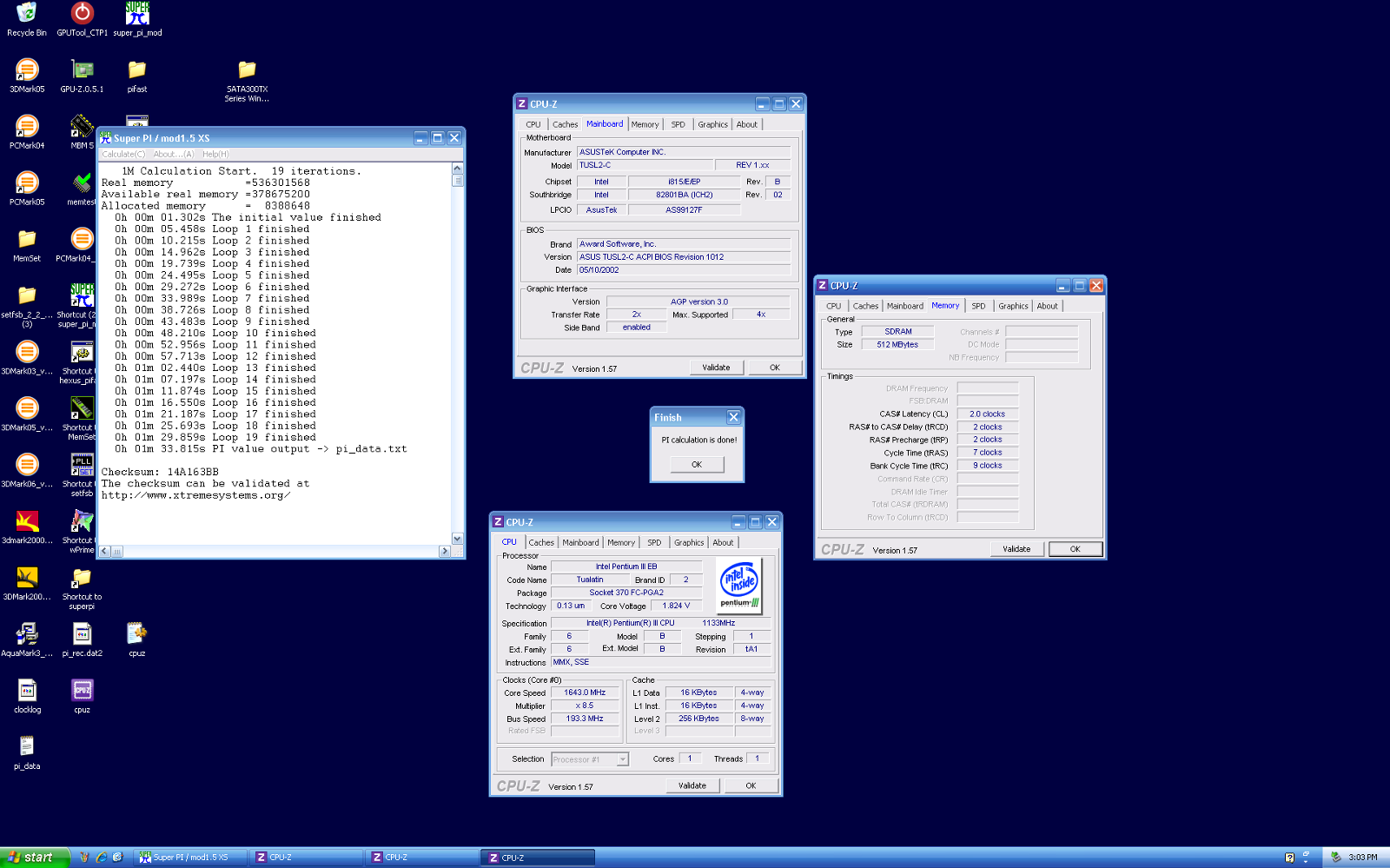This screenshot has width=1390, height=868.
Task: Click Super PI vertical scrollbar down arrow
Action: tap(458, 539)
